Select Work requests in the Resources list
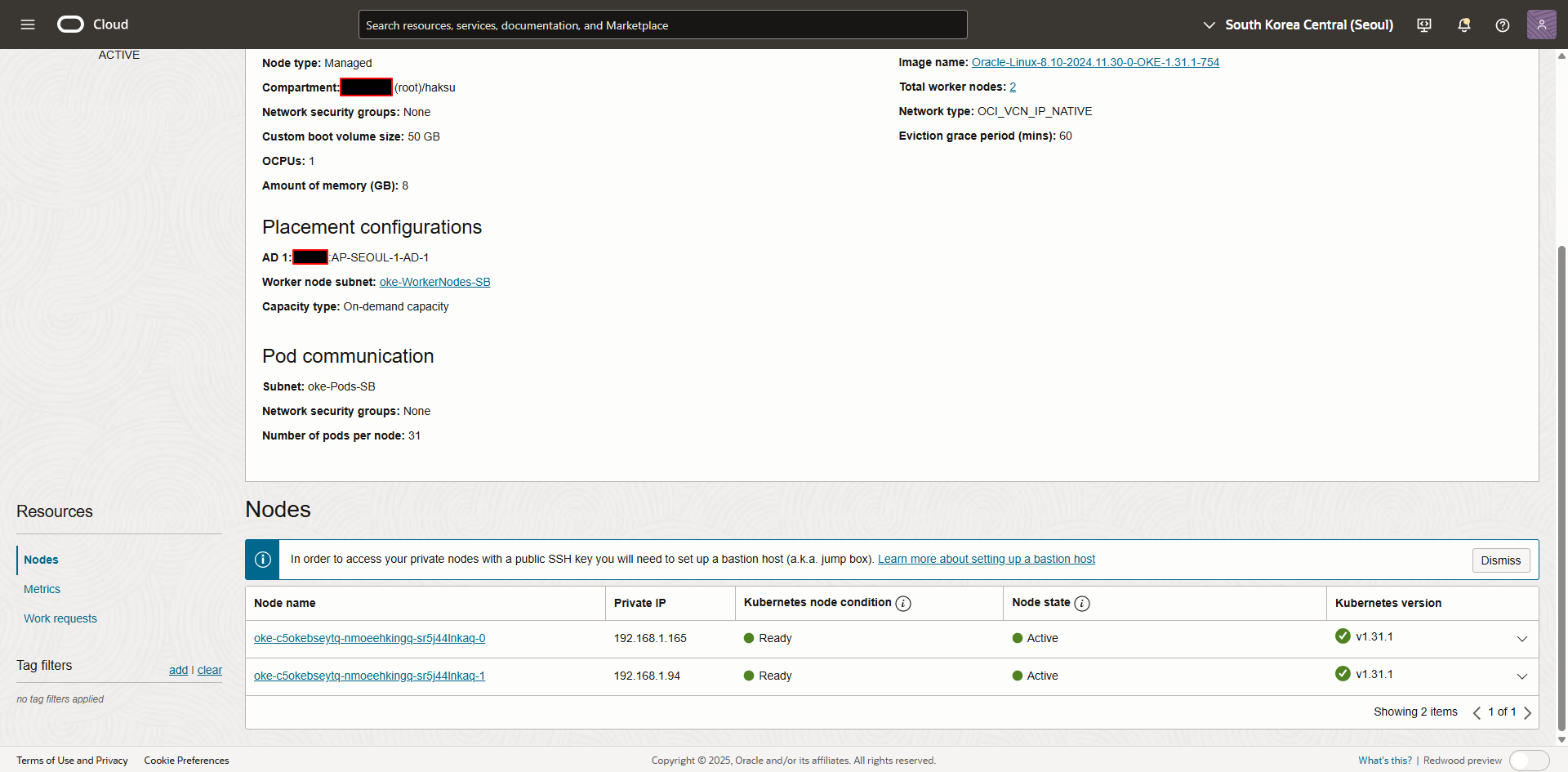 pos(60,618)
